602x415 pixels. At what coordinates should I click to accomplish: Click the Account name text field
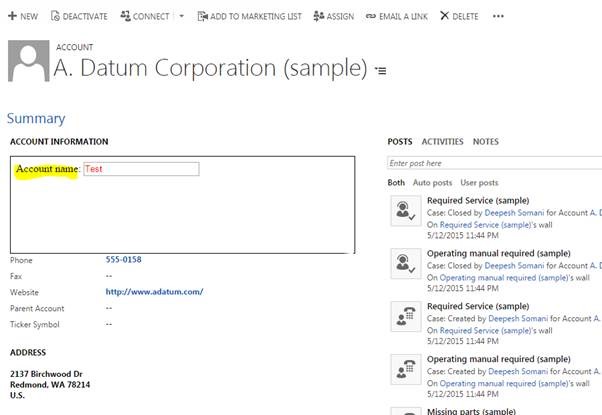141,169
